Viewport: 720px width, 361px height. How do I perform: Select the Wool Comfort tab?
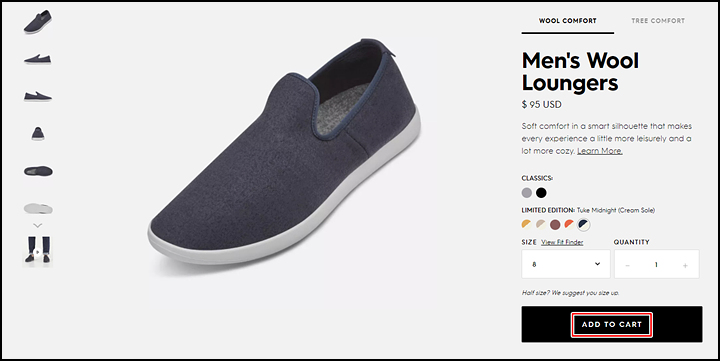tap(568, 21)
